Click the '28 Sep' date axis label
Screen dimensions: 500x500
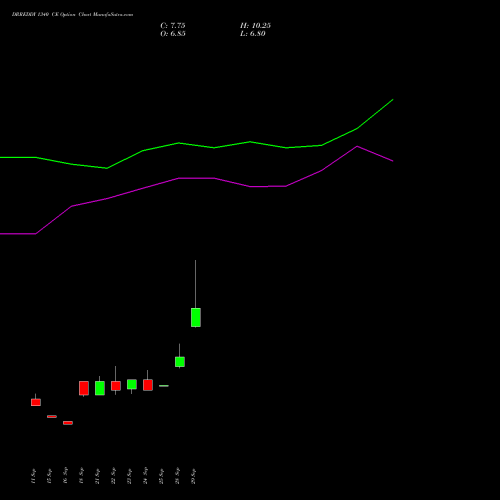click(177, 476)
